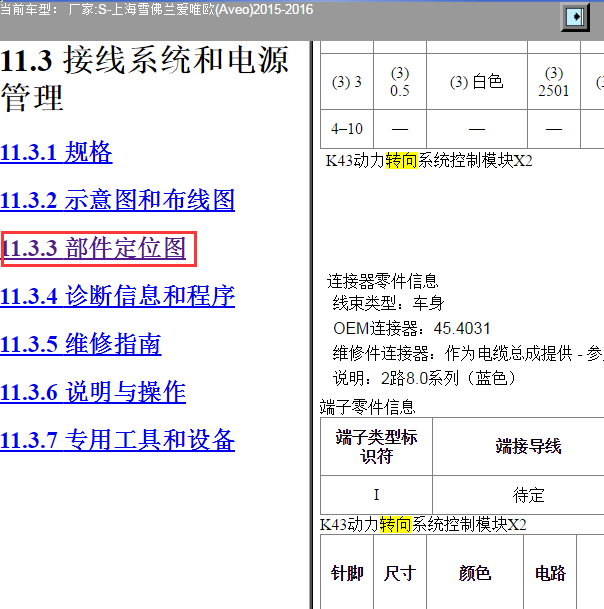Click table cell (3) 3
604x609 pixels.
pos(346,82)
